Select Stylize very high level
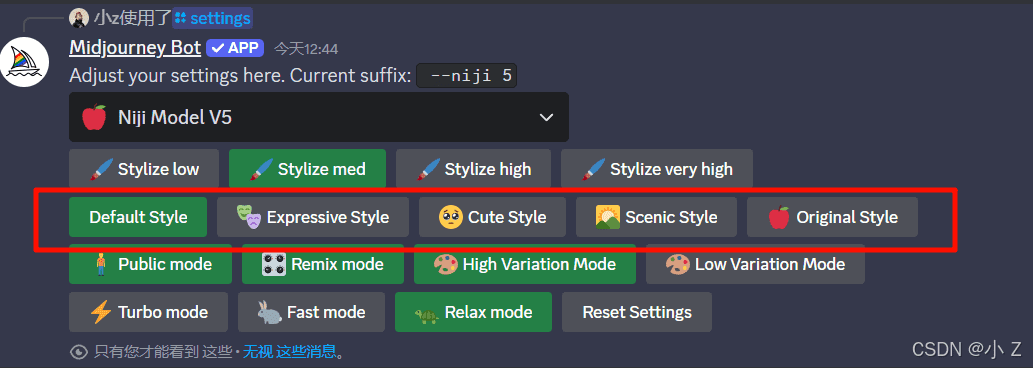Screen dimensions: 1033x368 point(657,169)
